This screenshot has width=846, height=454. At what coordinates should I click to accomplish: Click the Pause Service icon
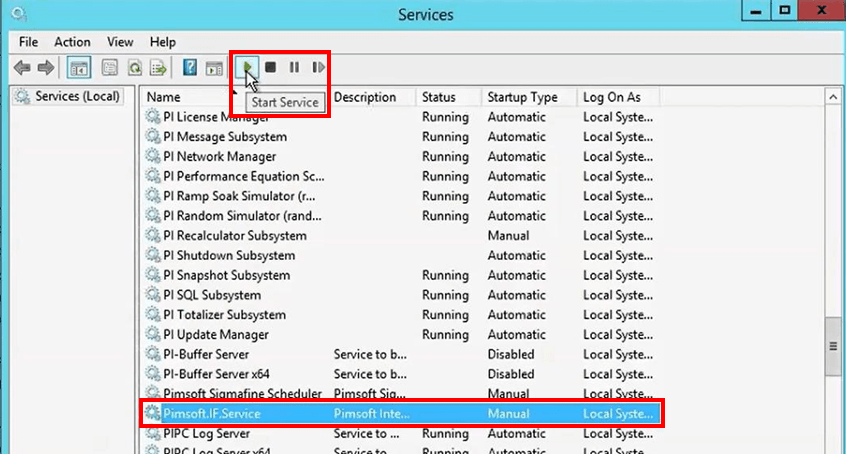294,67
